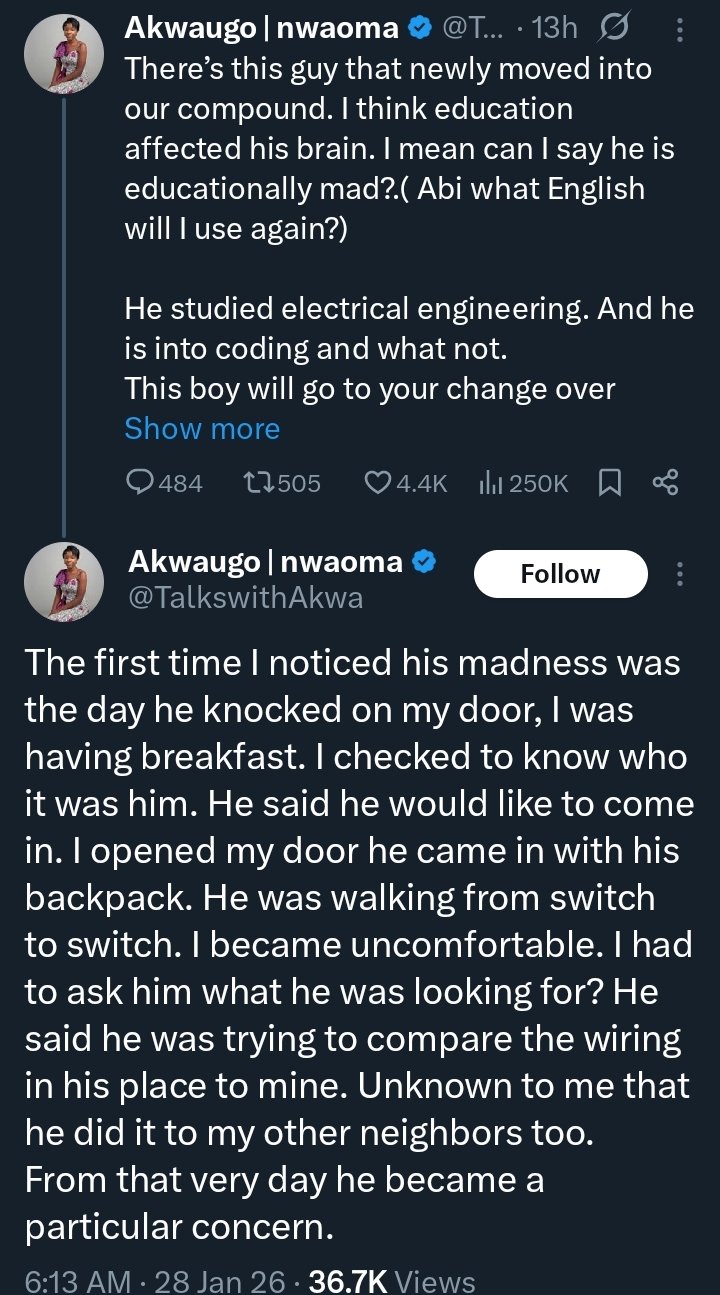The width and height of the screenshot is (720, 1295).
Task: Expand the tweet with Show more
Action: point(202,429)
